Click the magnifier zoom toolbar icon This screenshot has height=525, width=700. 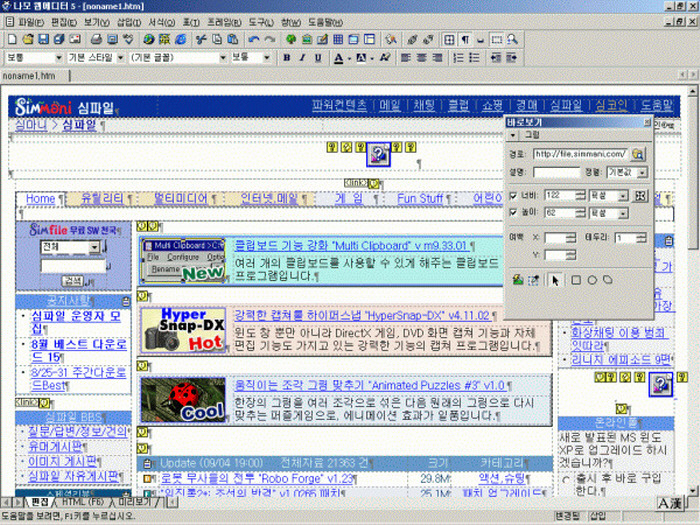point(512,39)
